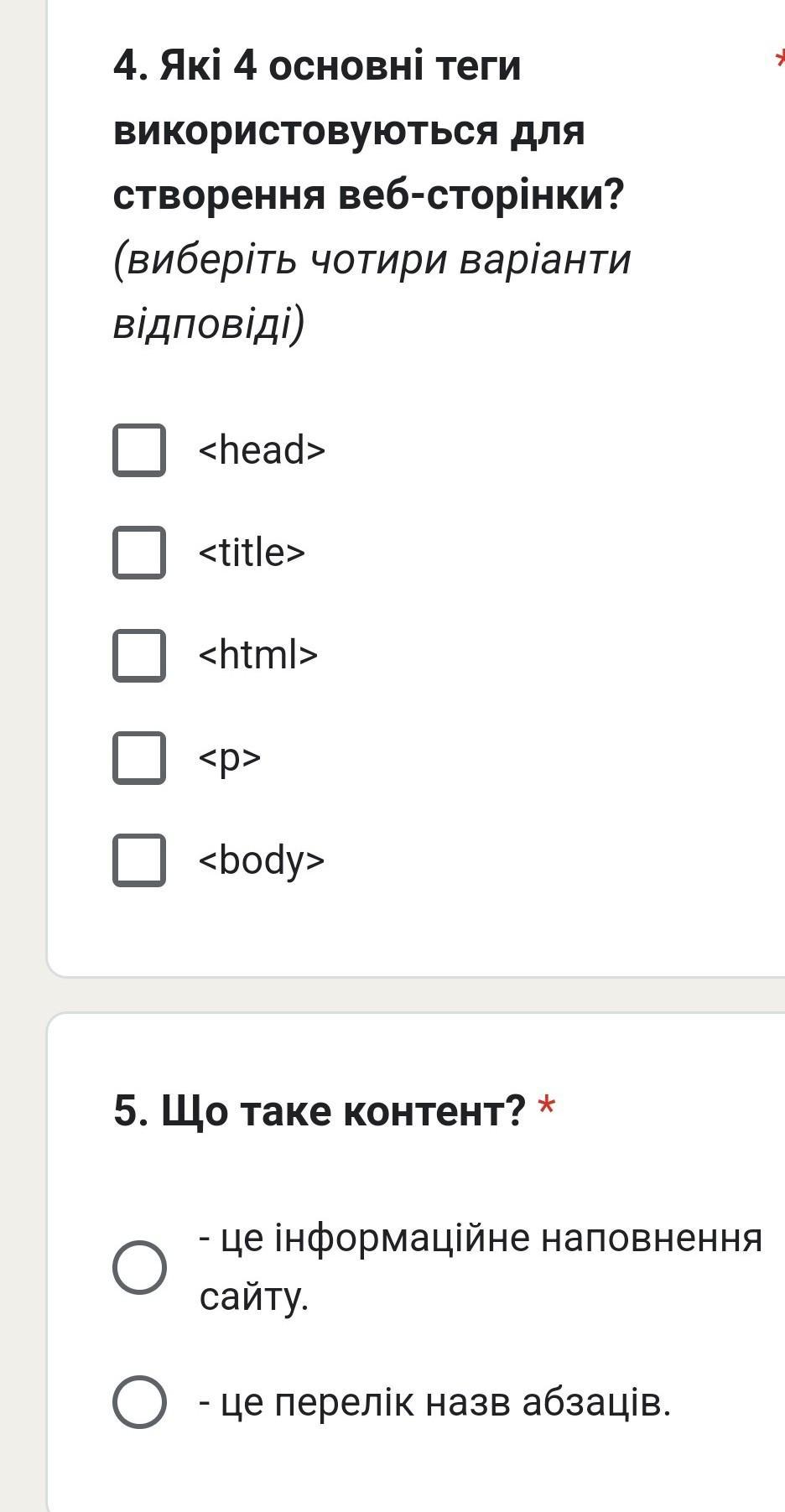
Task: Click the answer text 'це перелік назв абзаців'
Action: click(x=434, y=1401)
